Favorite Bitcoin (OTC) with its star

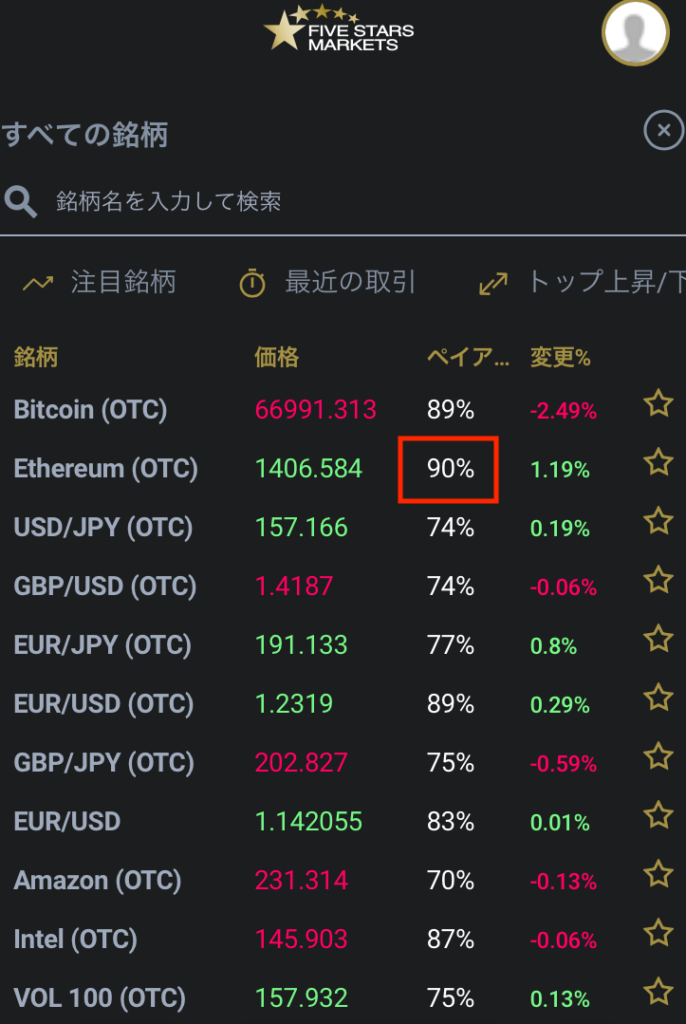pyautogui.click(x=659, y=404)
